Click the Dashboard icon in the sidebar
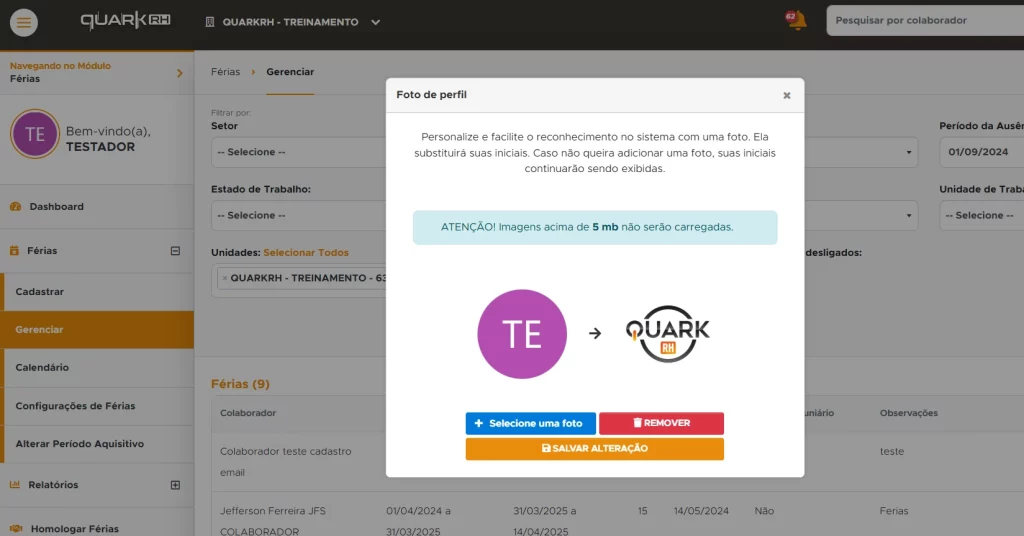Screen dimensions: 1024x536 pos(15,207)
